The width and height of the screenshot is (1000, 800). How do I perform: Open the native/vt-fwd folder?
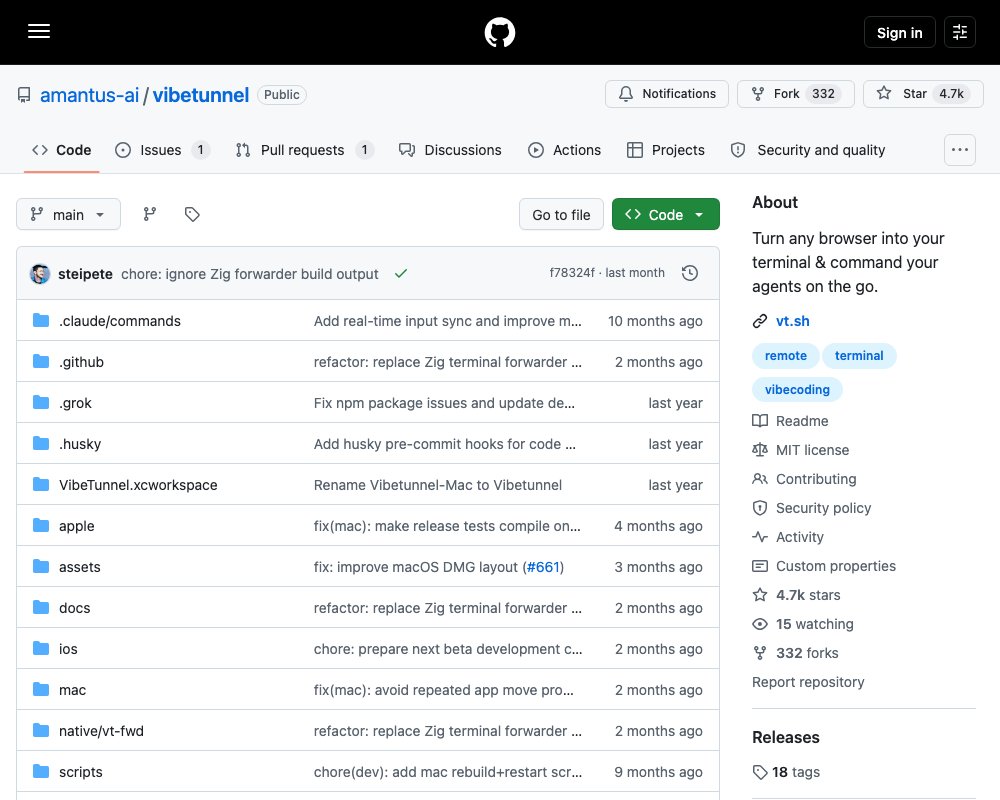101,731
